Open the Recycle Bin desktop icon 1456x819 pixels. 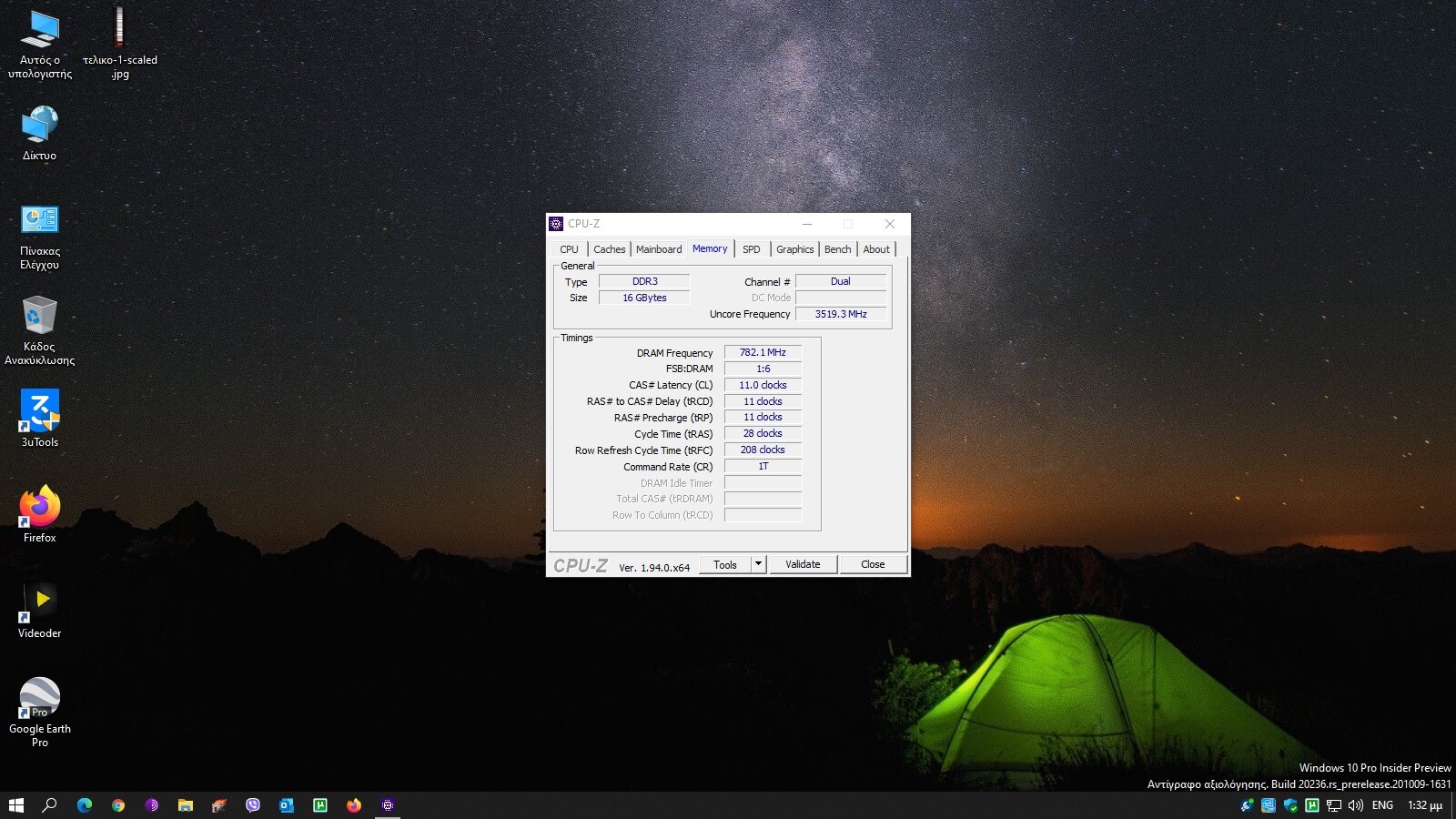(x=39, y=317)
